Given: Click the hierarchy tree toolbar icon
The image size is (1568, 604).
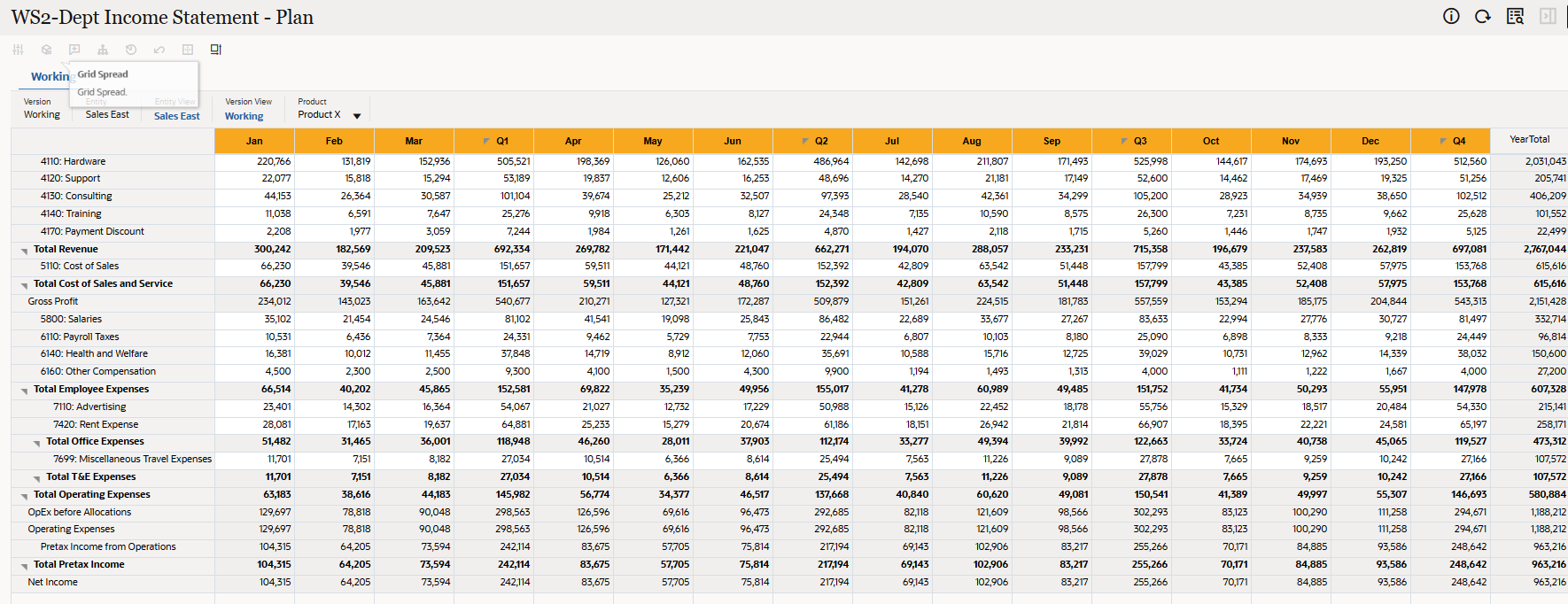Looking at the screenshot, I should (x=103, y=50).
